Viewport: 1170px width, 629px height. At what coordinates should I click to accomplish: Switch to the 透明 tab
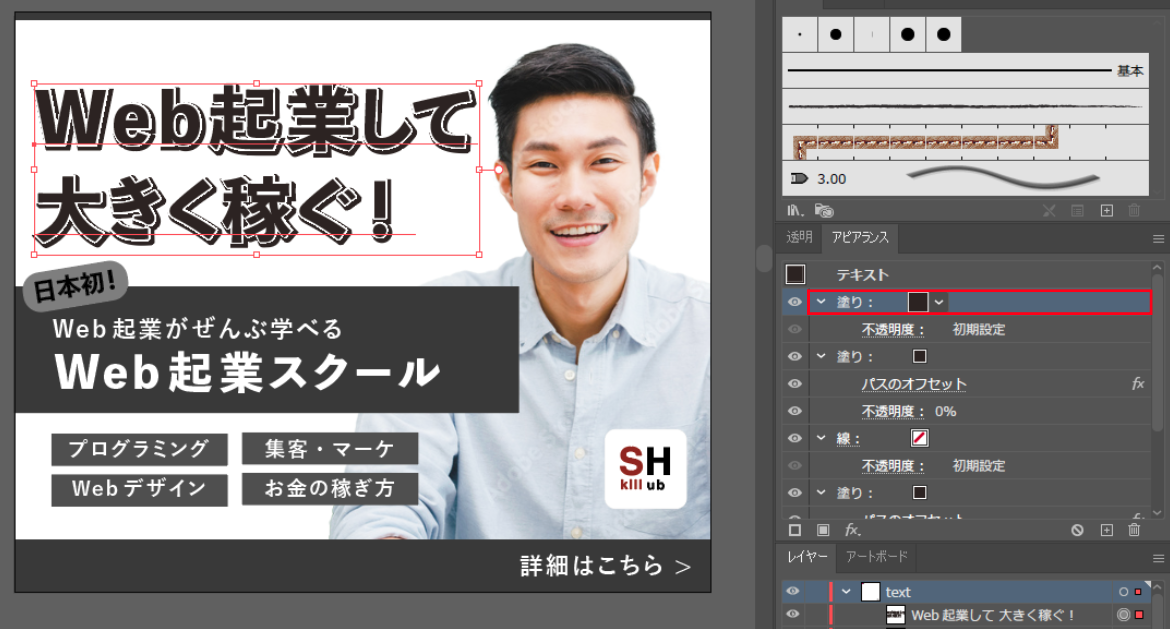[x=799, y=237]
